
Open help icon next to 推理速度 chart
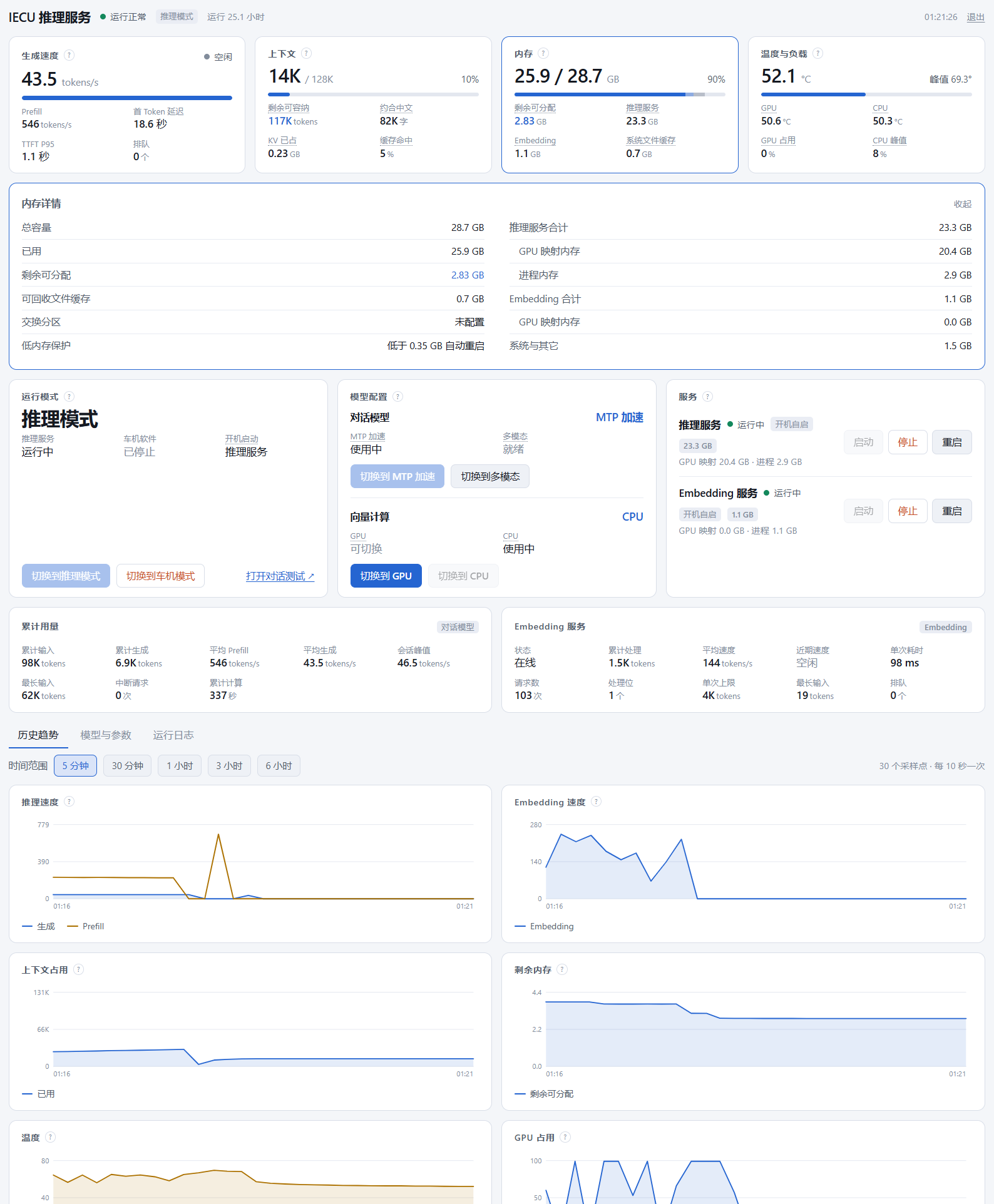69,802
